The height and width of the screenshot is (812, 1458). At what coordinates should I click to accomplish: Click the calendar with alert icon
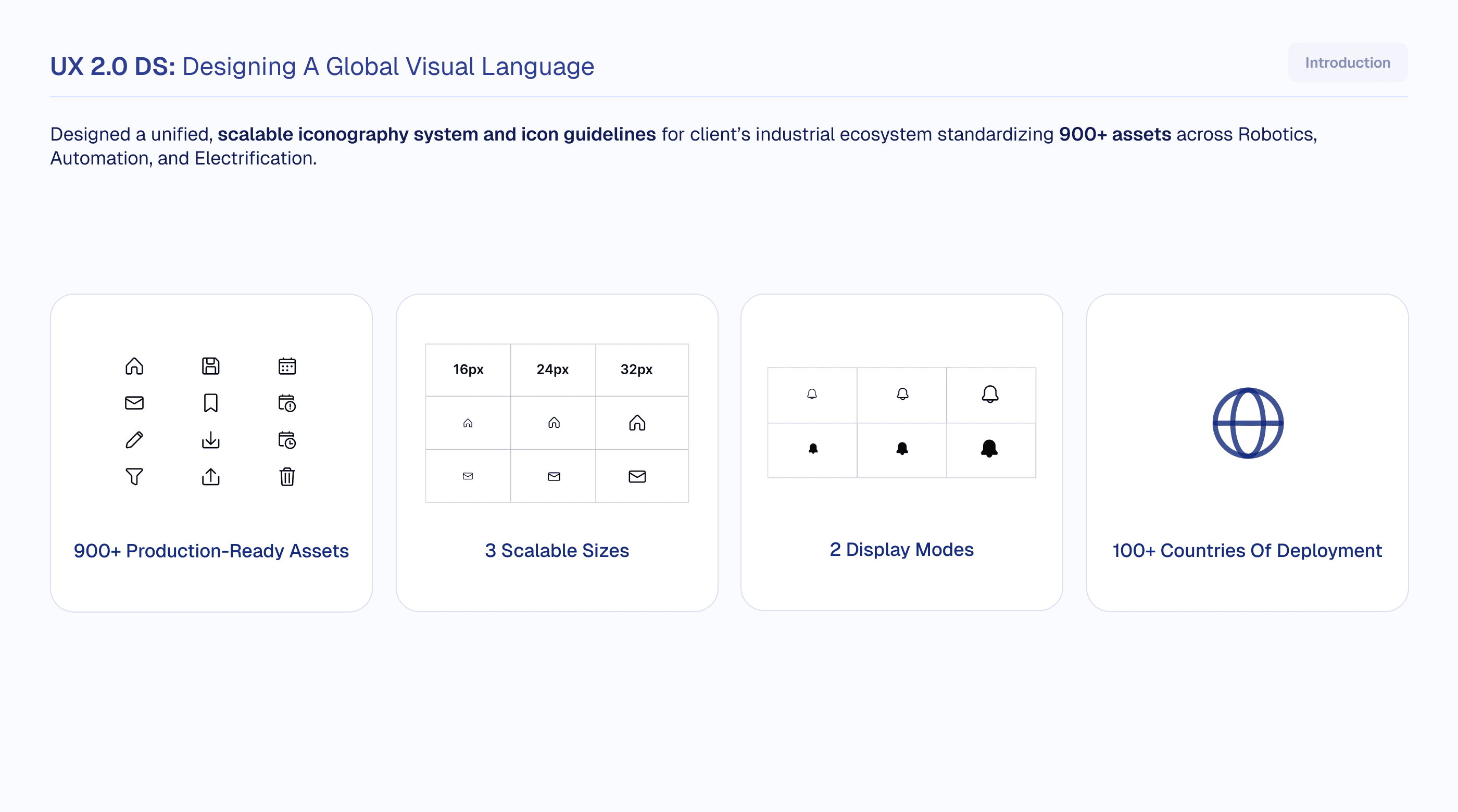[287, 403]
